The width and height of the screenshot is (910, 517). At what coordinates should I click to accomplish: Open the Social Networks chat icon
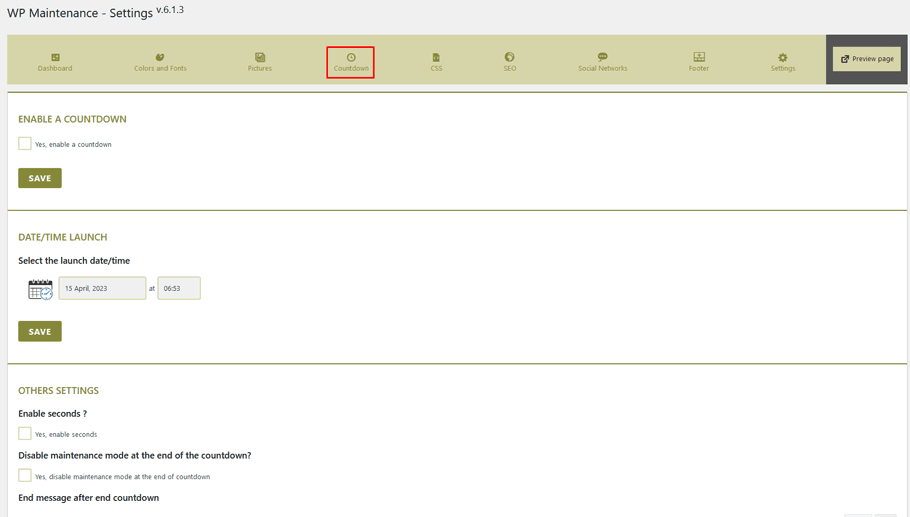point(602,57)
